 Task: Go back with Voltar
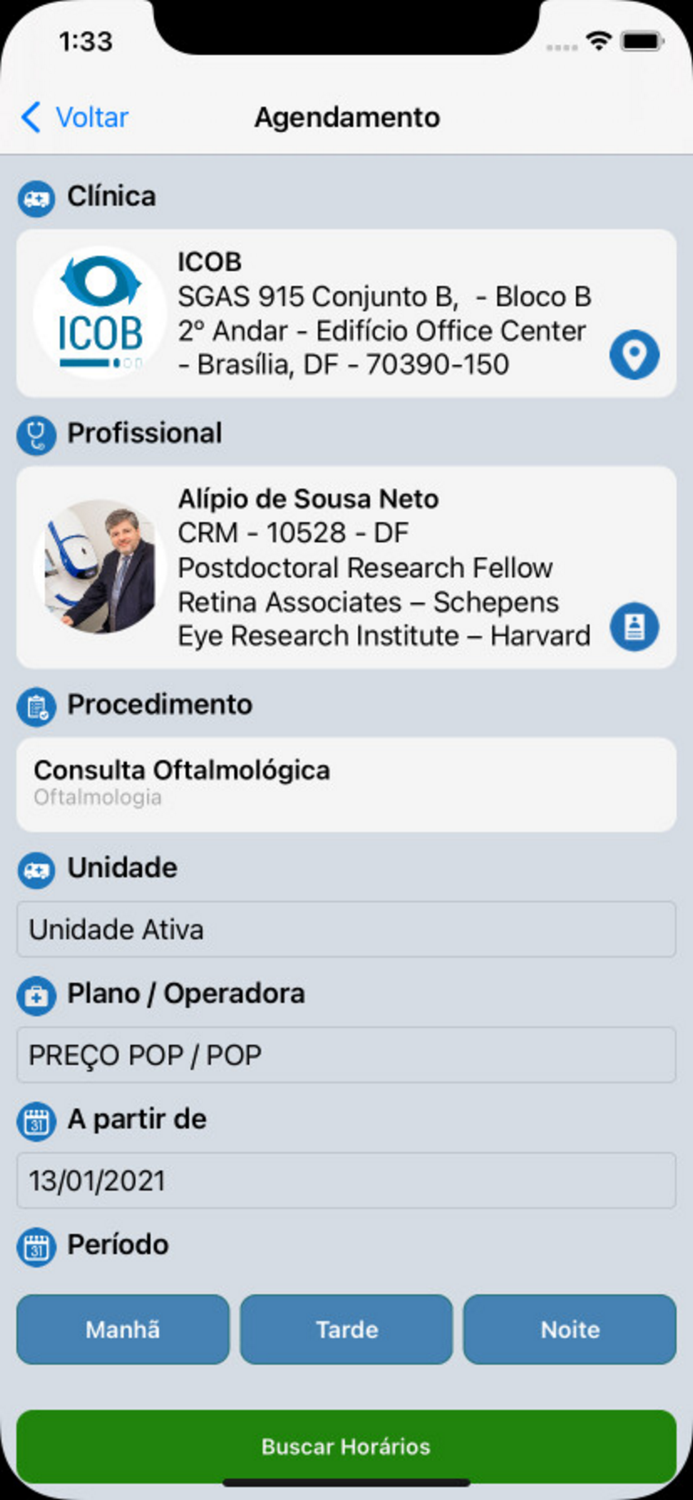tap(75, 118)
